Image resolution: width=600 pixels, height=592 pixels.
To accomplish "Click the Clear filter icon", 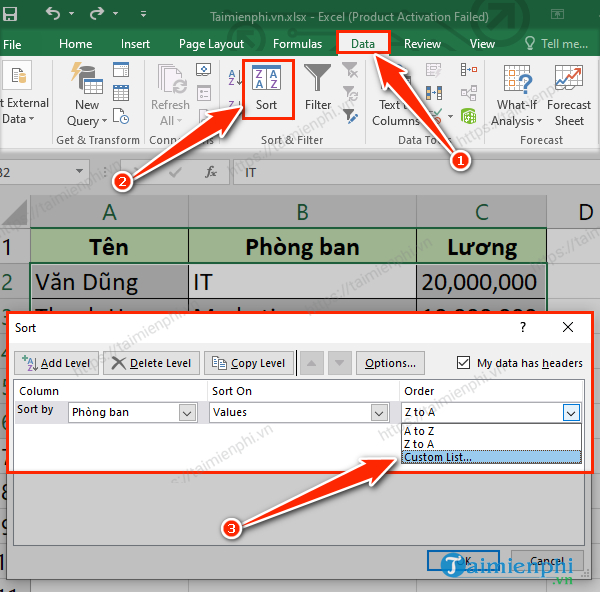I will [350, 70].
